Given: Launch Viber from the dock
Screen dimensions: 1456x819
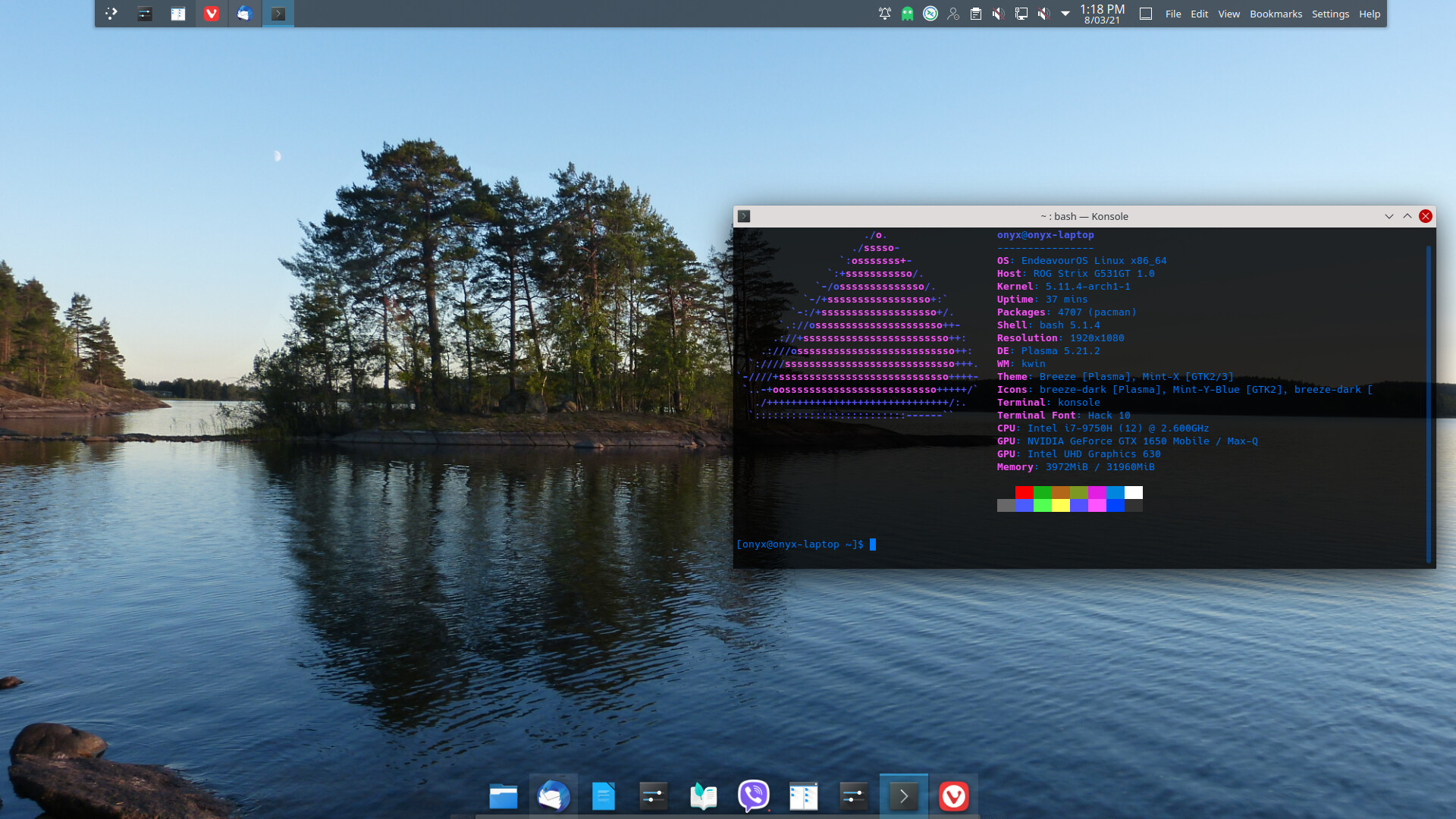Looking at the screenshot, I should (x=754, y=796).
